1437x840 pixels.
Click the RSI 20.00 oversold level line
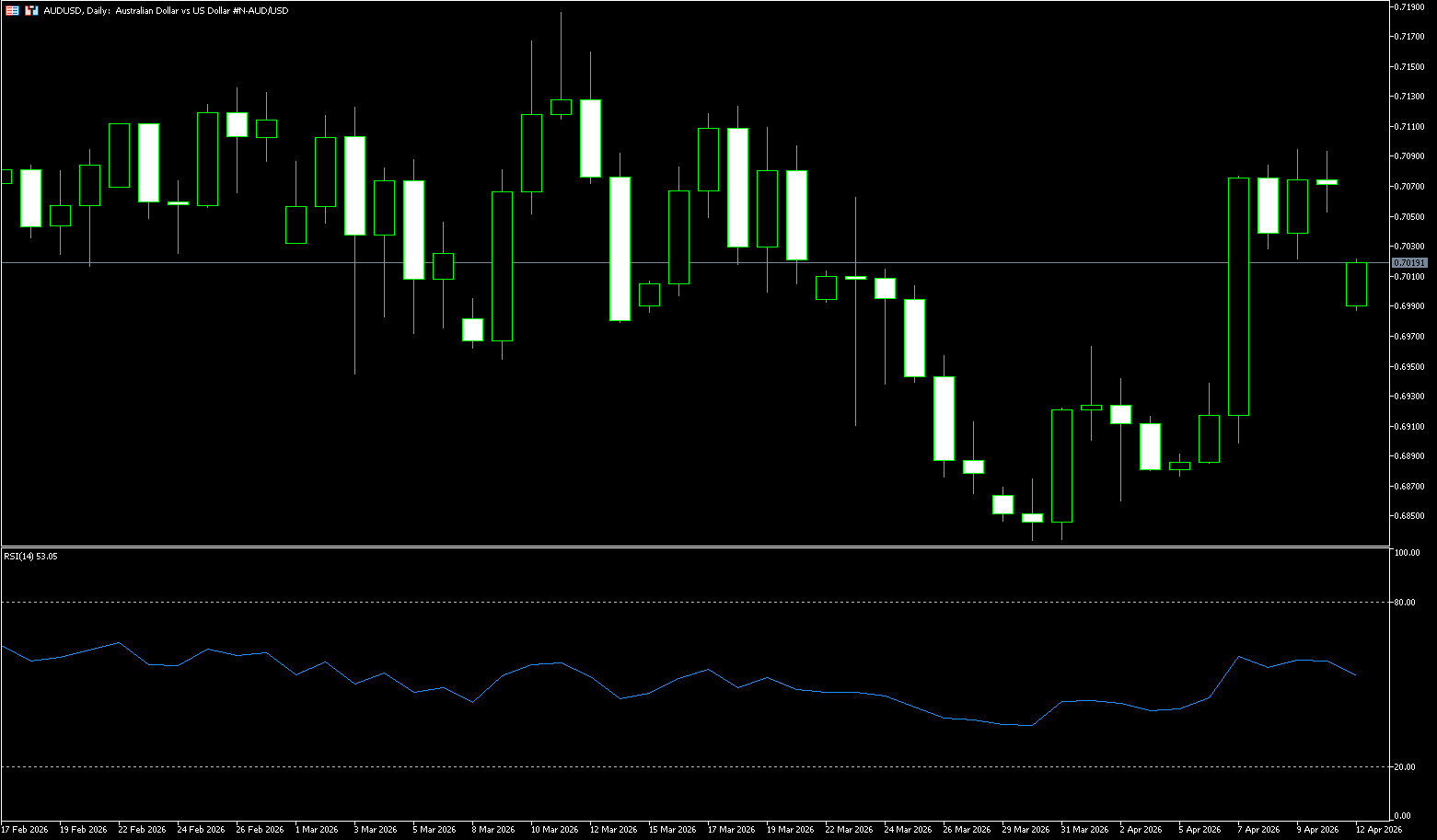690,766
